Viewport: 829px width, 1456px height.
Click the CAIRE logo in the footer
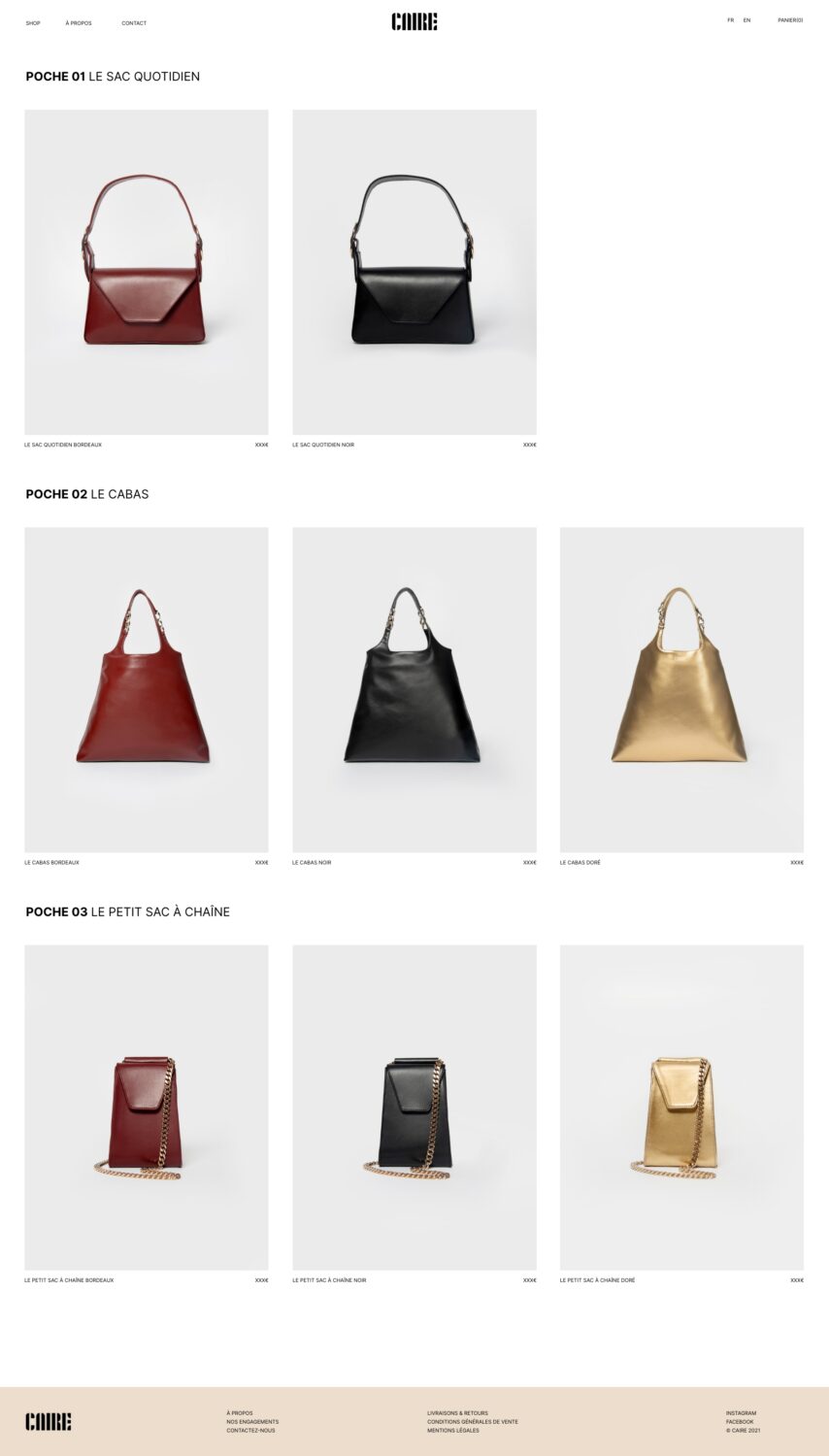(x=49, y=1422)
